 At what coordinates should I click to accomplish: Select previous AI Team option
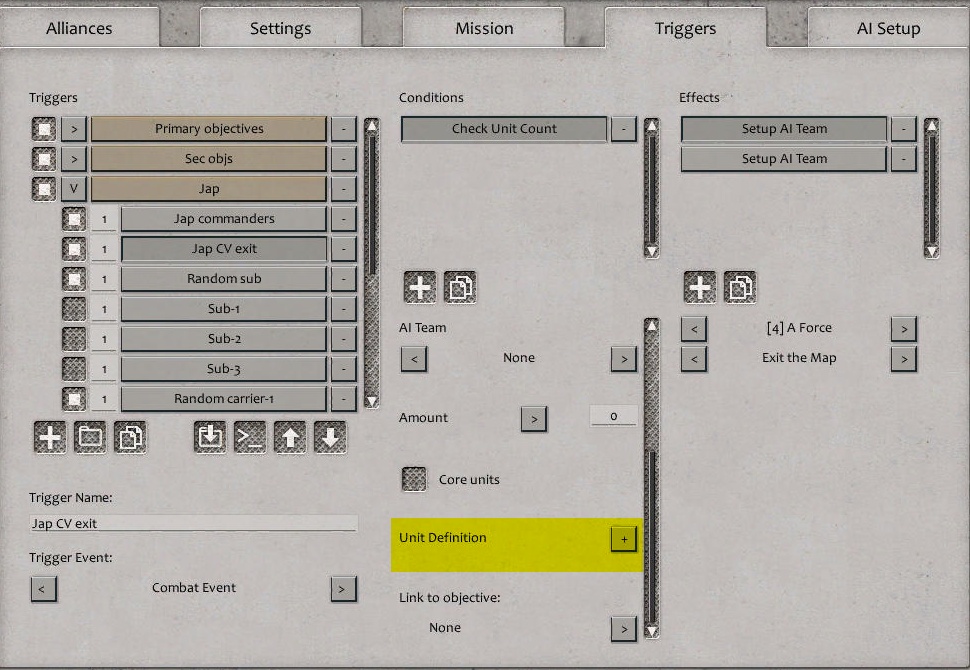pyautogui.click(x=414, y=359)
